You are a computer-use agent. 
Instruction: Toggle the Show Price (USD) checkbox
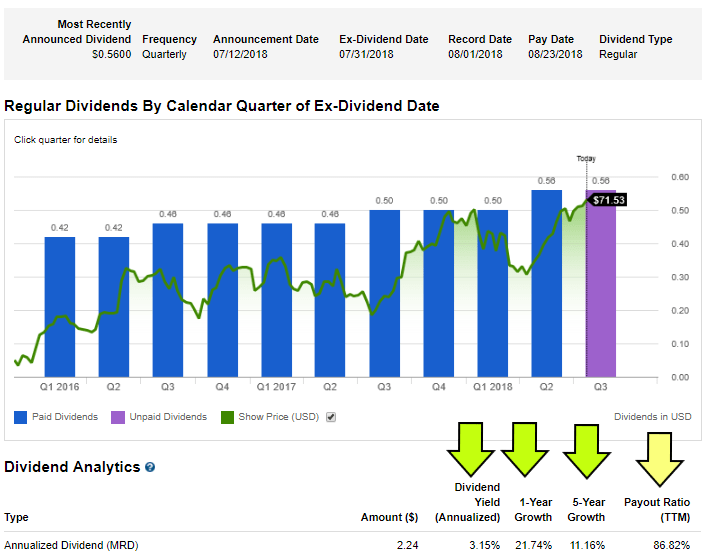[x=331, y=417]
